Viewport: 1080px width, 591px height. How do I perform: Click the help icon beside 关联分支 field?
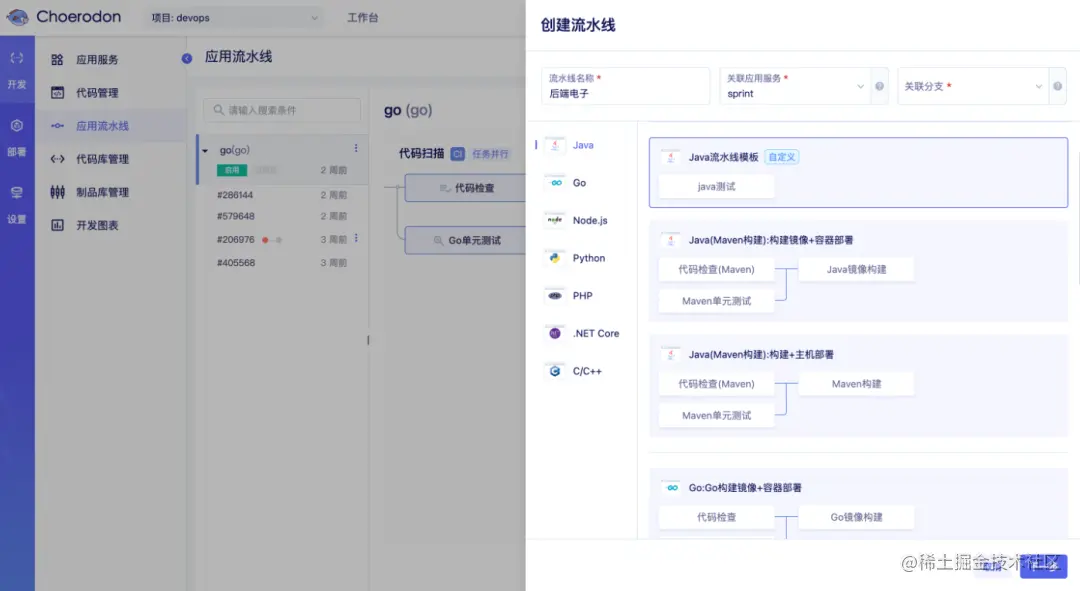1057,86
